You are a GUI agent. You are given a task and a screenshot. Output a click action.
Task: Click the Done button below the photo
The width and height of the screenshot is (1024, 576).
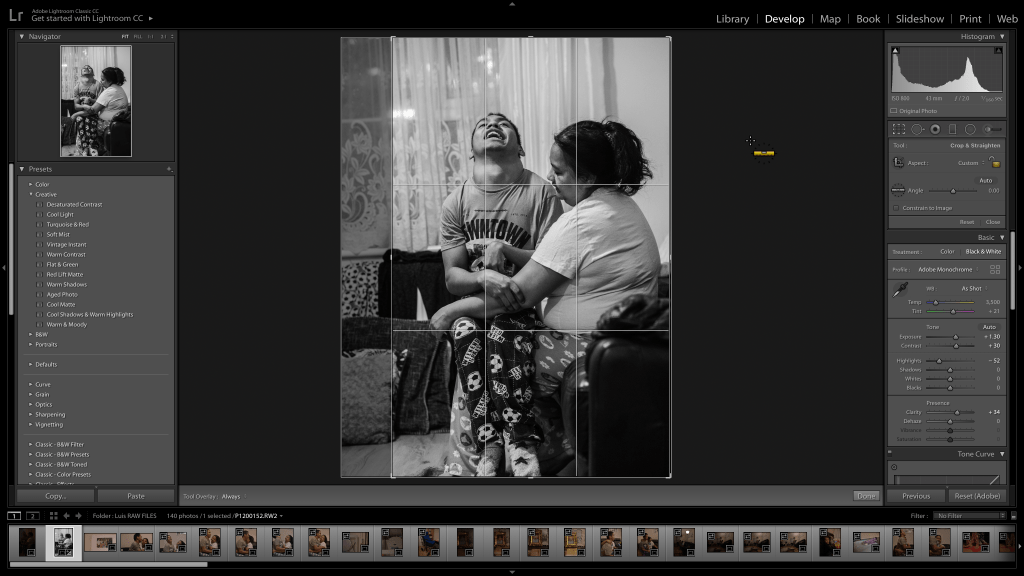tap(866, 496)
